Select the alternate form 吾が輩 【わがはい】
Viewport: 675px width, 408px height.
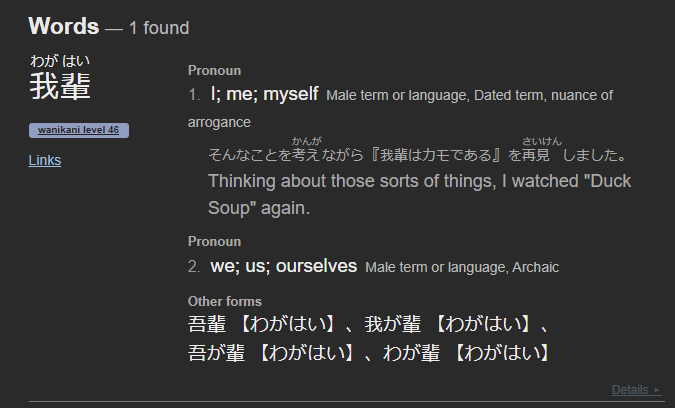(270, 353)
